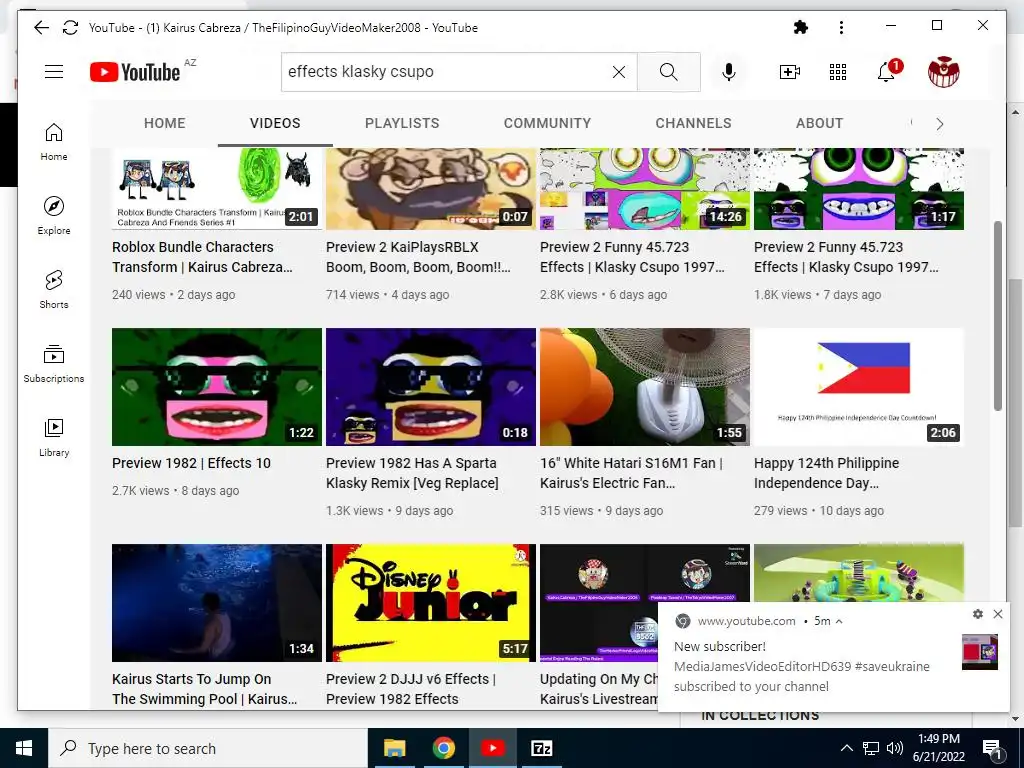
Task: Go back with the browser back arrow
Action: click(x=41, y=27)
